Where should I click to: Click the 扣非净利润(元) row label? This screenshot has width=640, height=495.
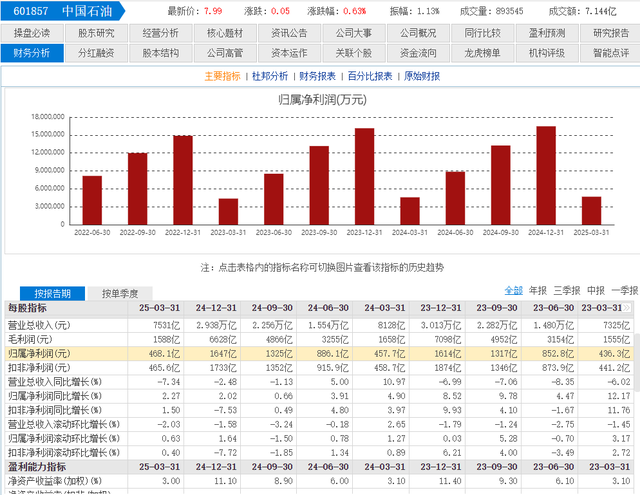click(x=39, y=368)
